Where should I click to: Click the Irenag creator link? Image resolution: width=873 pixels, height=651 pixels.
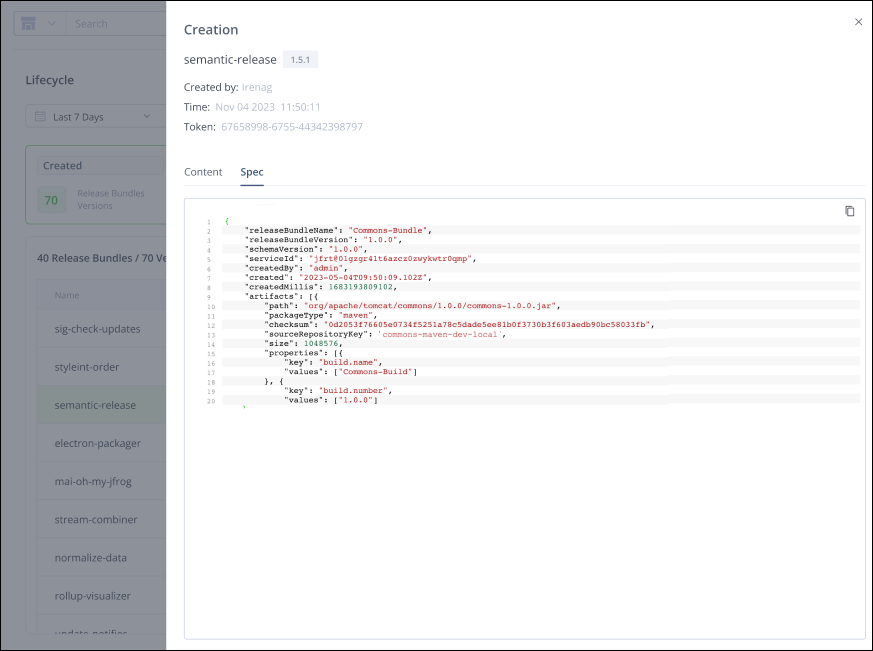pyautogui.click(x=257, y=87)
